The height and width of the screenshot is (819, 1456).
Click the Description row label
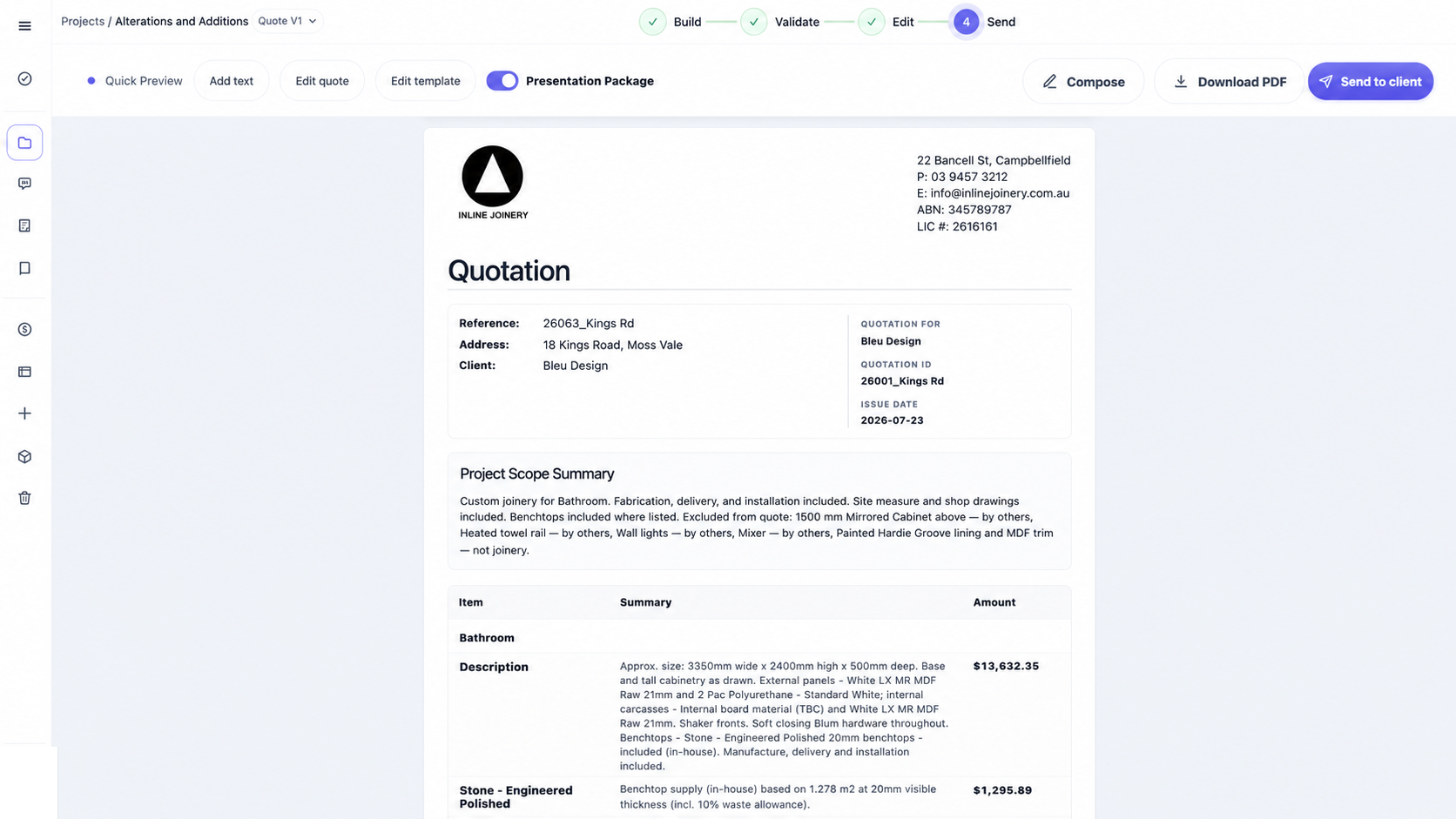coord(494,667)
